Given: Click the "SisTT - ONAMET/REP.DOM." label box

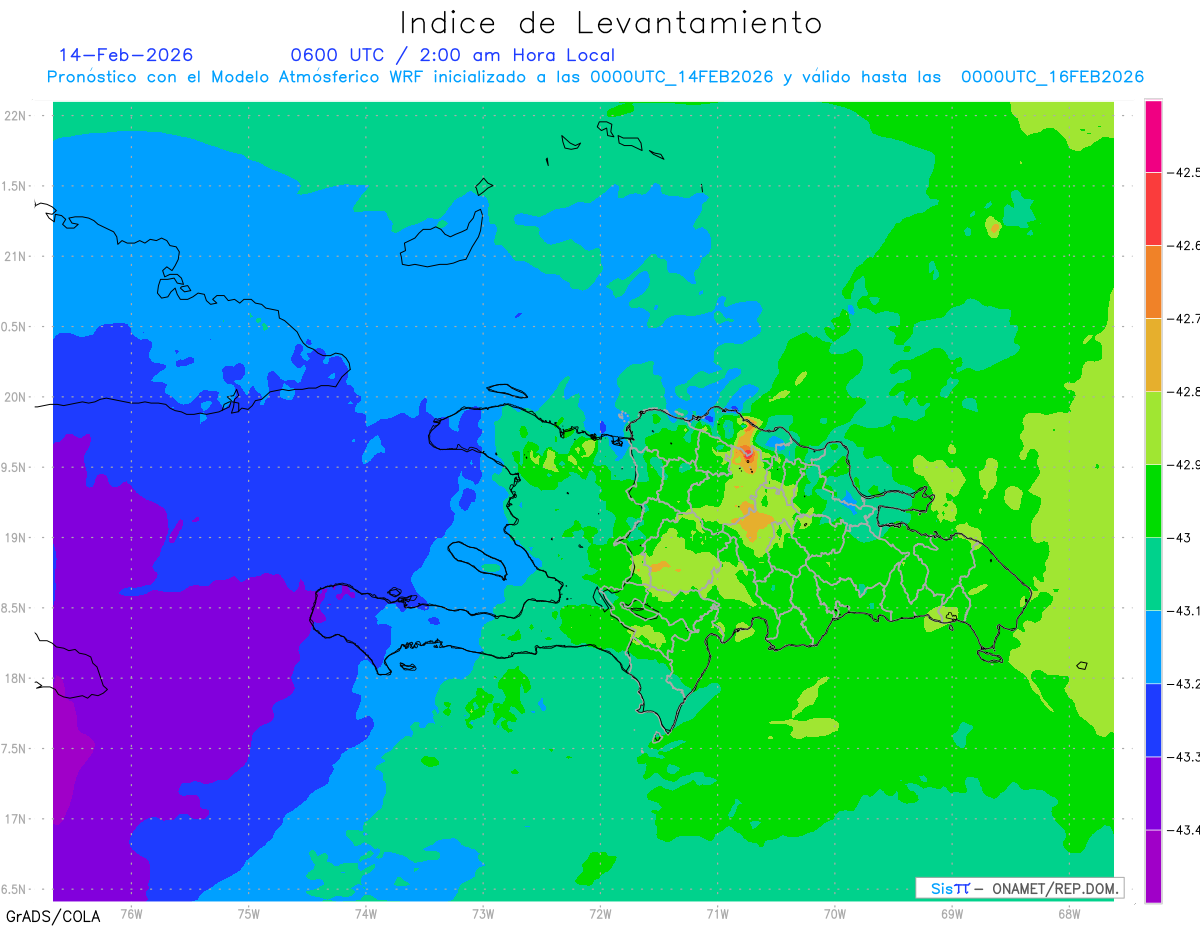Looking at the screenshot, I should point(1019,888).
